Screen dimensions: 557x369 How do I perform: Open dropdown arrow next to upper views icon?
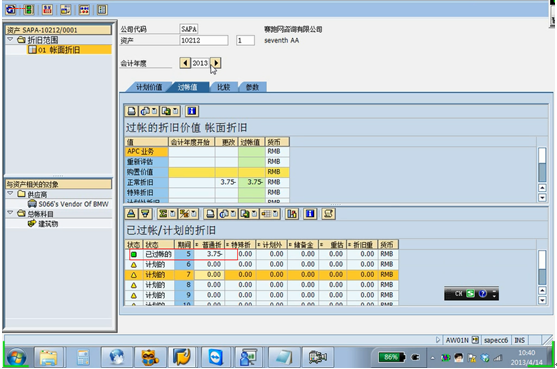click(155, 111)
